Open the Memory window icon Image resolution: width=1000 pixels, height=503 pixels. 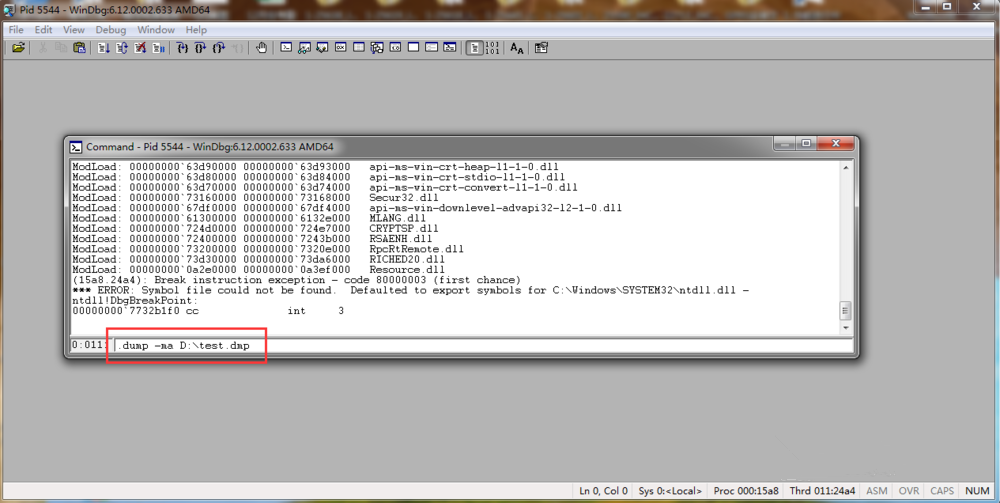point(359,48)
